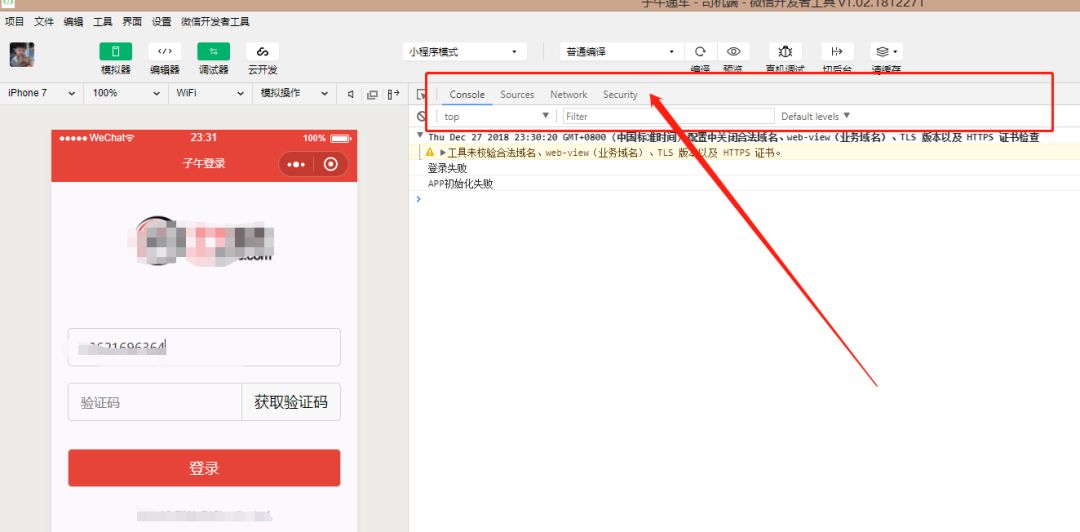Switch to the Network tab
The width and height of the screenshot is (1080, 532).
568,94
